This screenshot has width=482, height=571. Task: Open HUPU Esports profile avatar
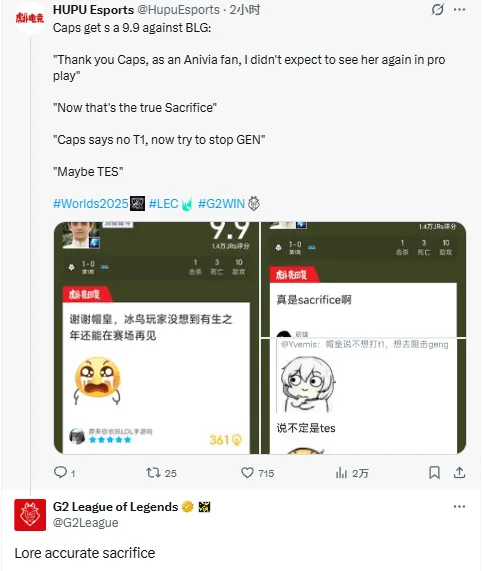coord(30,18)
